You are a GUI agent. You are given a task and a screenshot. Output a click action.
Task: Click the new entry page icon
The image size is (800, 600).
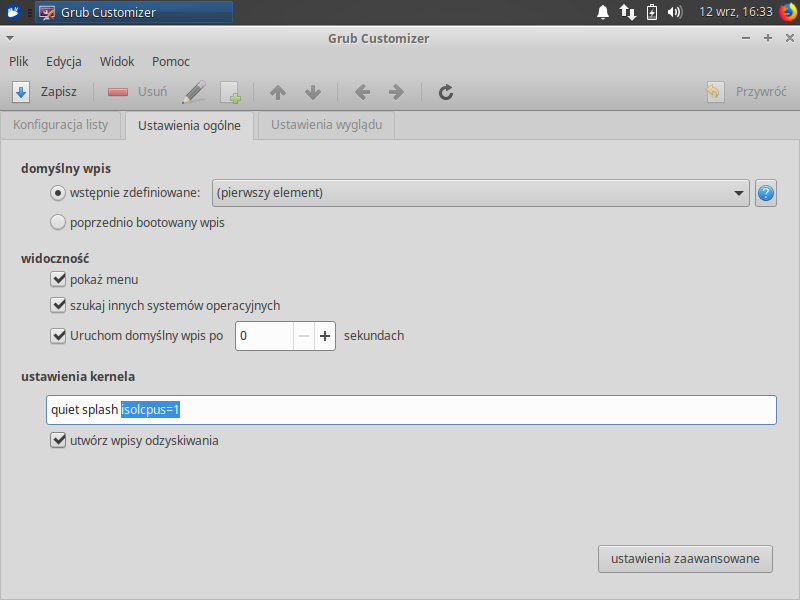tap(231, 92)
